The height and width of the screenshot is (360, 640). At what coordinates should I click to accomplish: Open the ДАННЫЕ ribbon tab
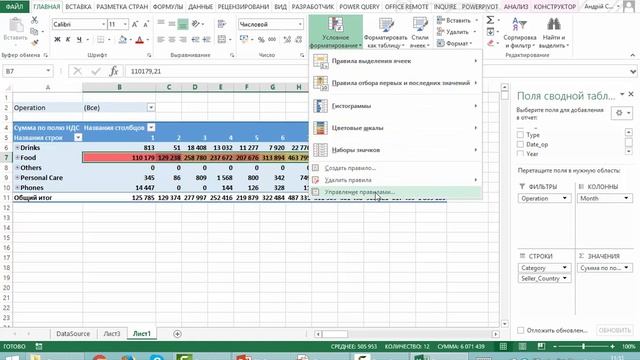point(200,7)
